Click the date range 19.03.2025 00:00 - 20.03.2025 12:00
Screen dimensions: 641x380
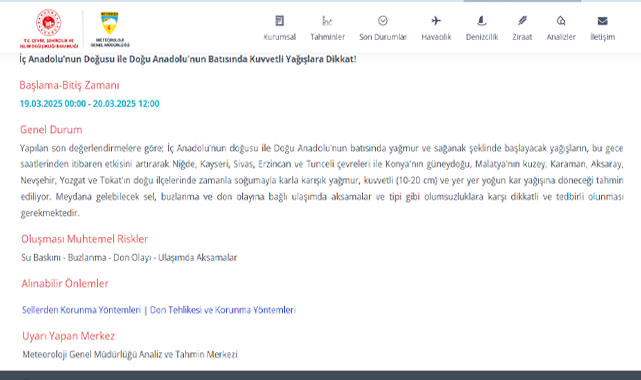(x=90, y=104)
